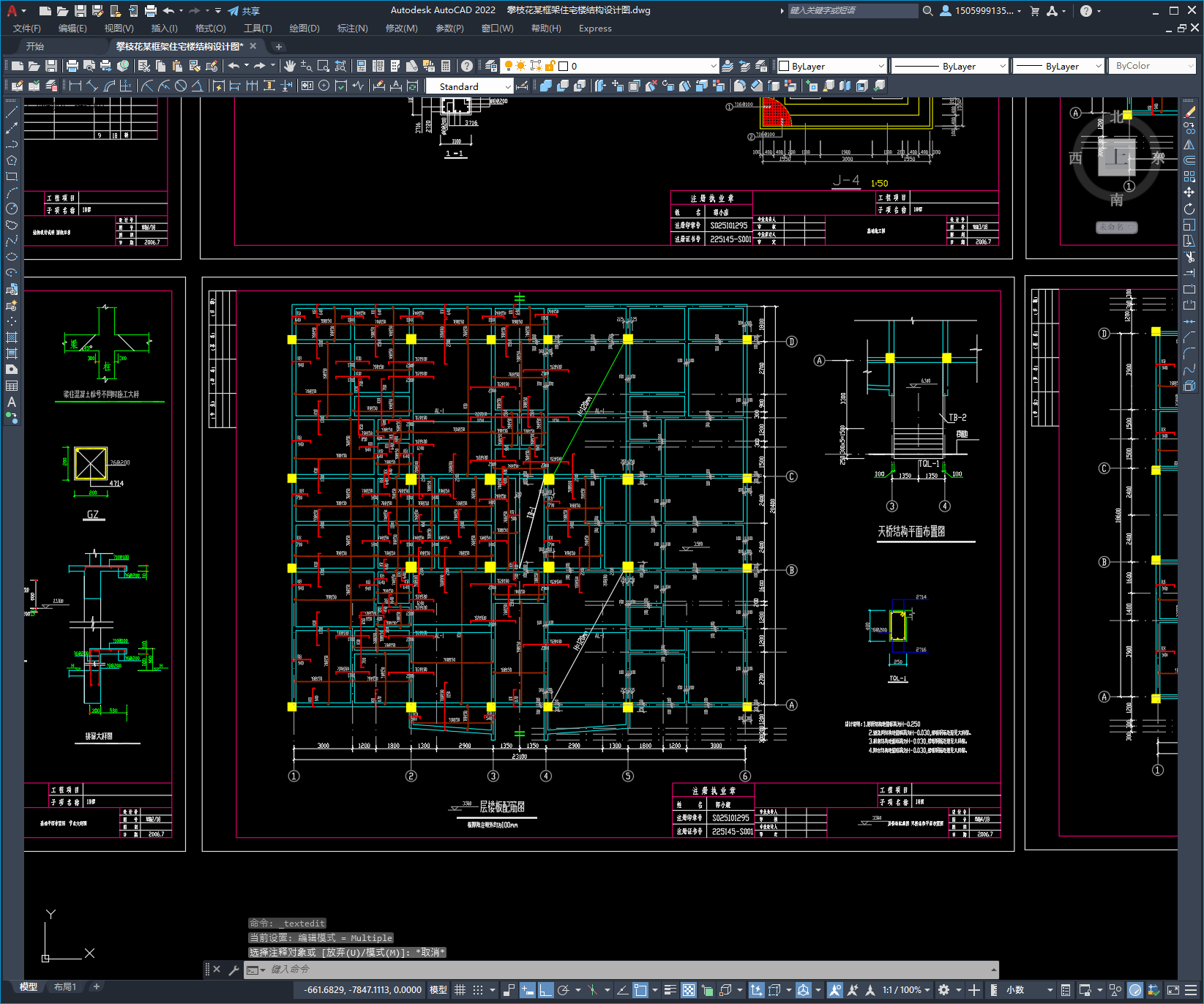Click the Paste icon in standard toolbar
The width and height of the screenshot is (1204, 1004).
coord(177,66)
